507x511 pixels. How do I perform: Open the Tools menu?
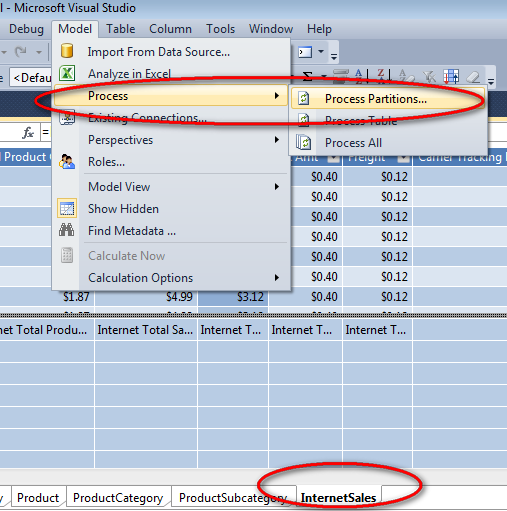[x=220, y=29]
